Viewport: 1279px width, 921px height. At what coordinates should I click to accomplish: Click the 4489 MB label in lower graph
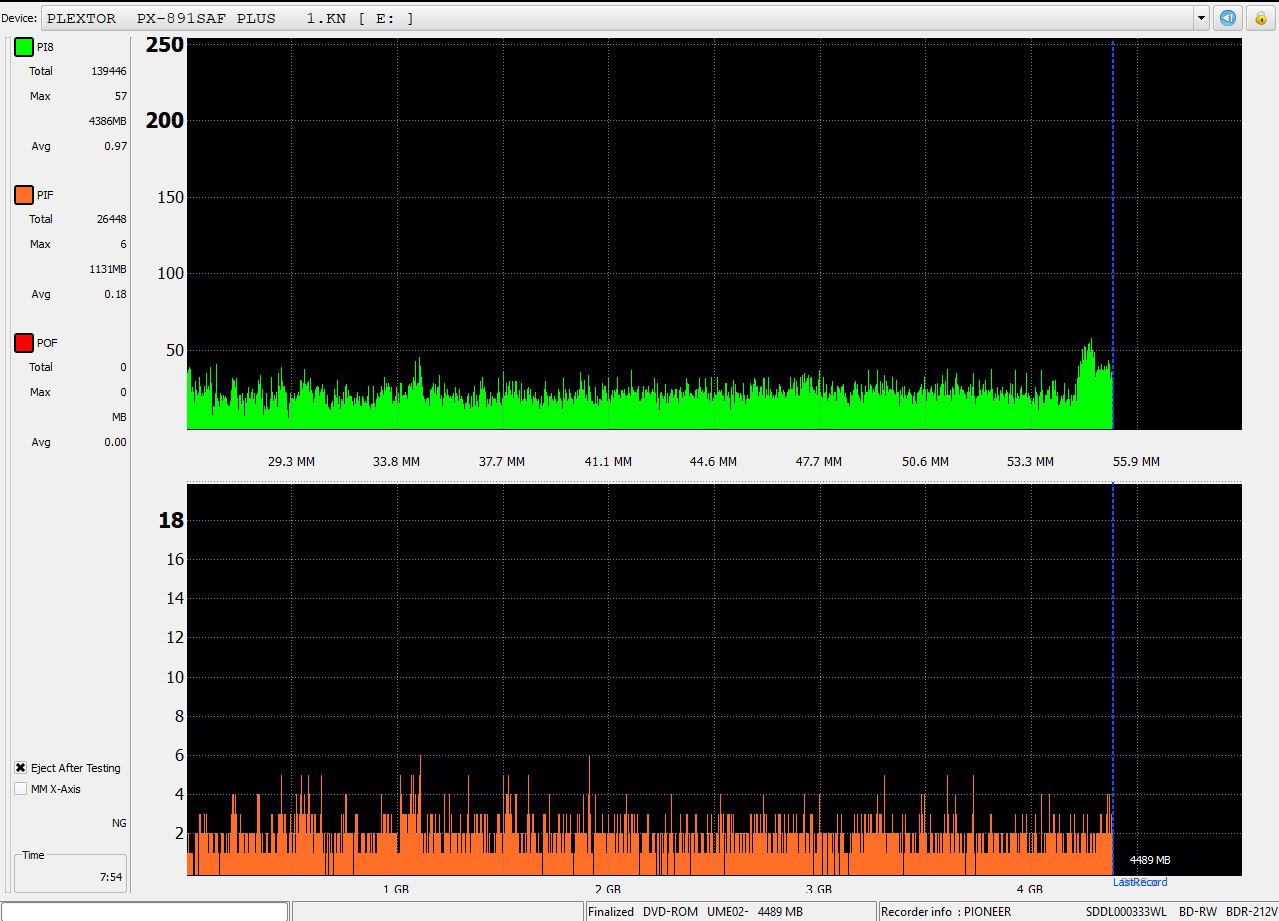[1149, 860]
